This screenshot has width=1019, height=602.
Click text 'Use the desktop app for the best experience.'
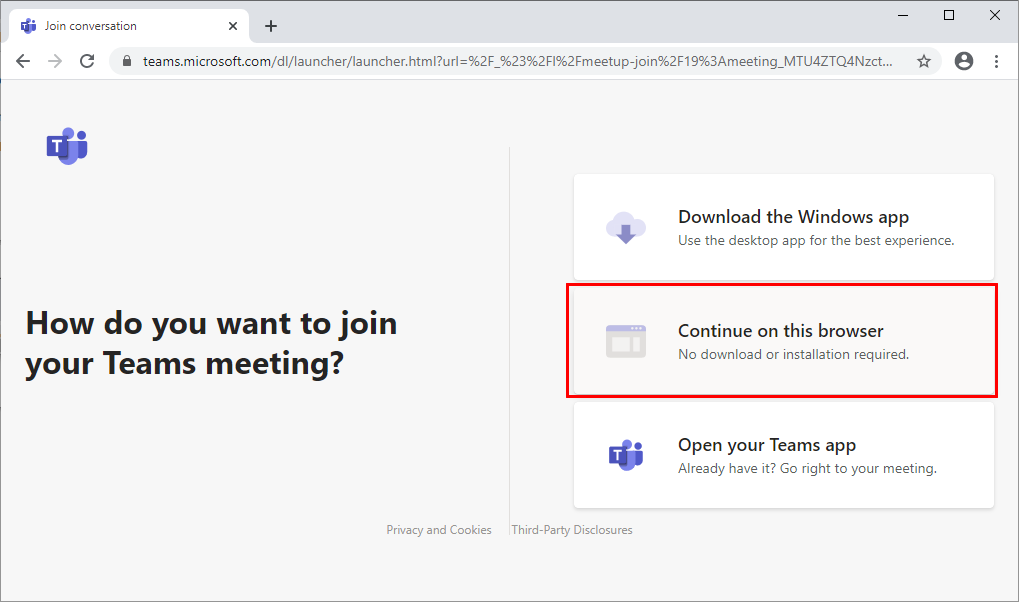[x=816, y=241]
